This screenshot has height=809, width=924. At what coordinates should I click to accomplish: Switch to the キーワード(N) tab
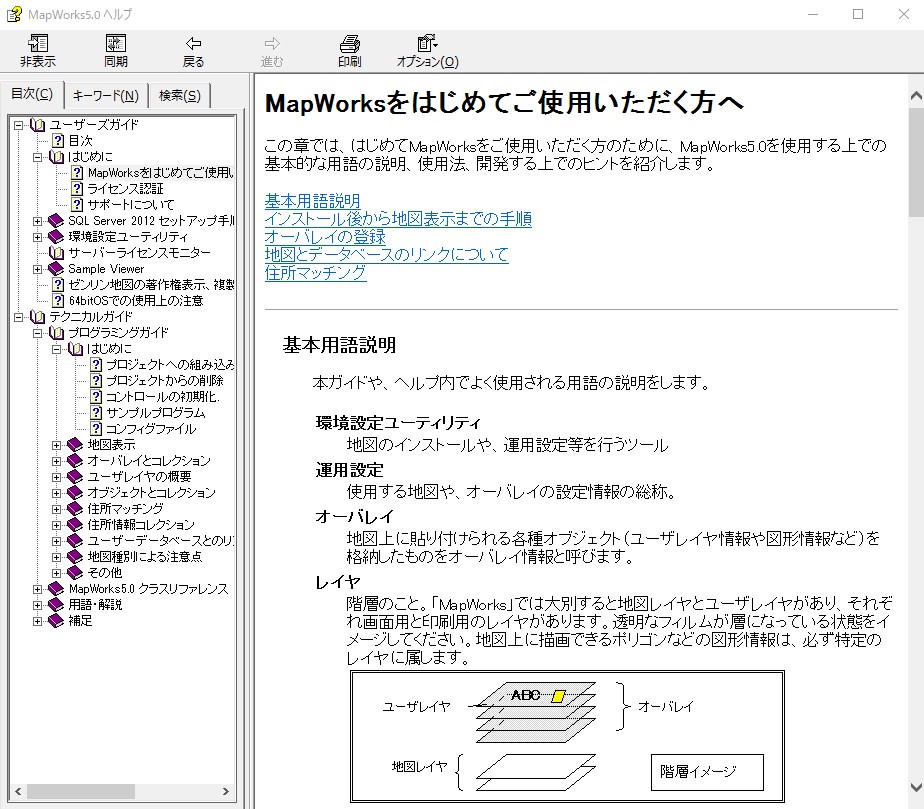tap(105, 95)
